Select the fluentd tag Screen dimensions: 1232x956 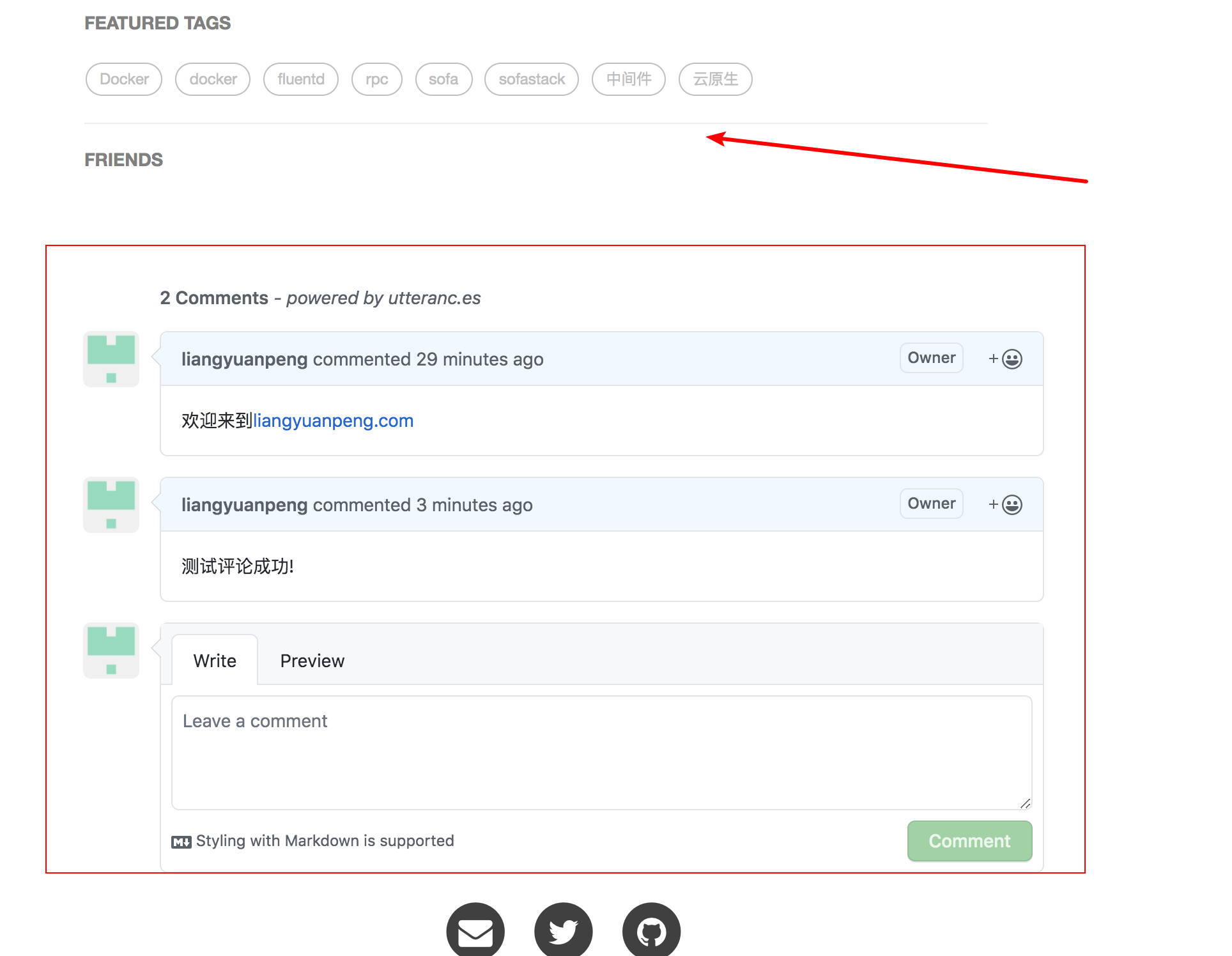point(301,79)
